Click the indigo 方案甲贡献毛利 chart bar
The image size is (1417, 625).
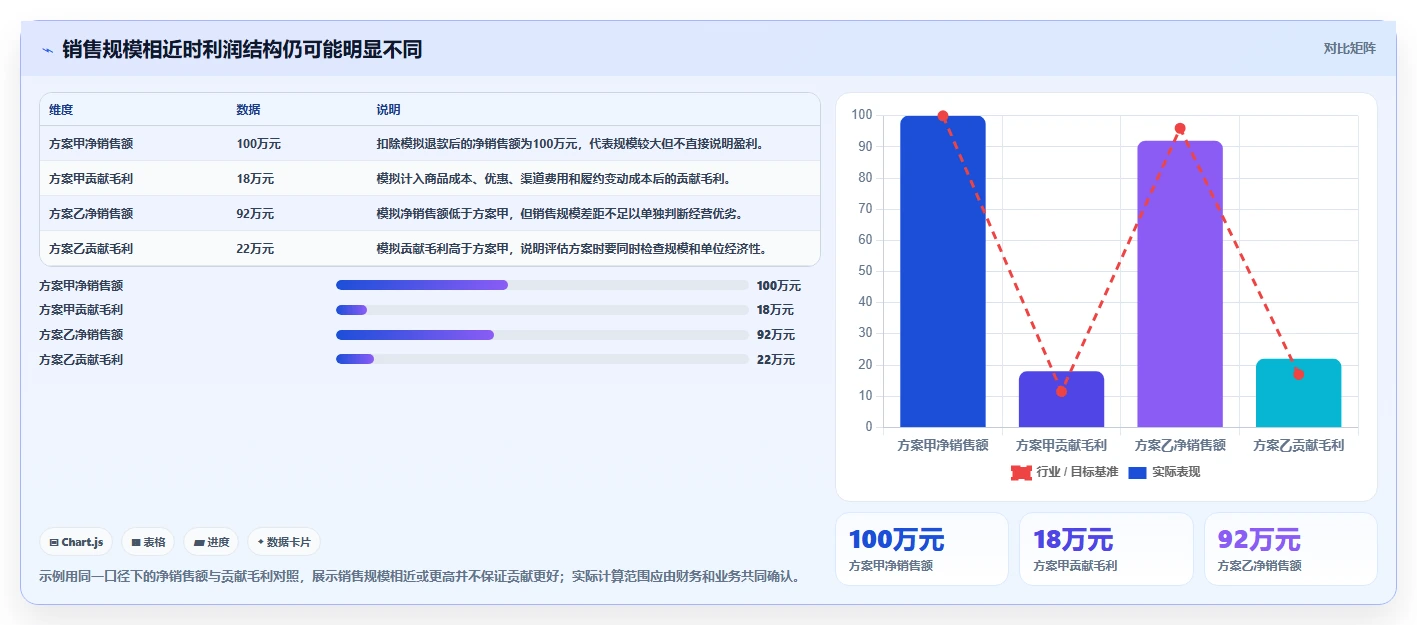pos(1061,399)
